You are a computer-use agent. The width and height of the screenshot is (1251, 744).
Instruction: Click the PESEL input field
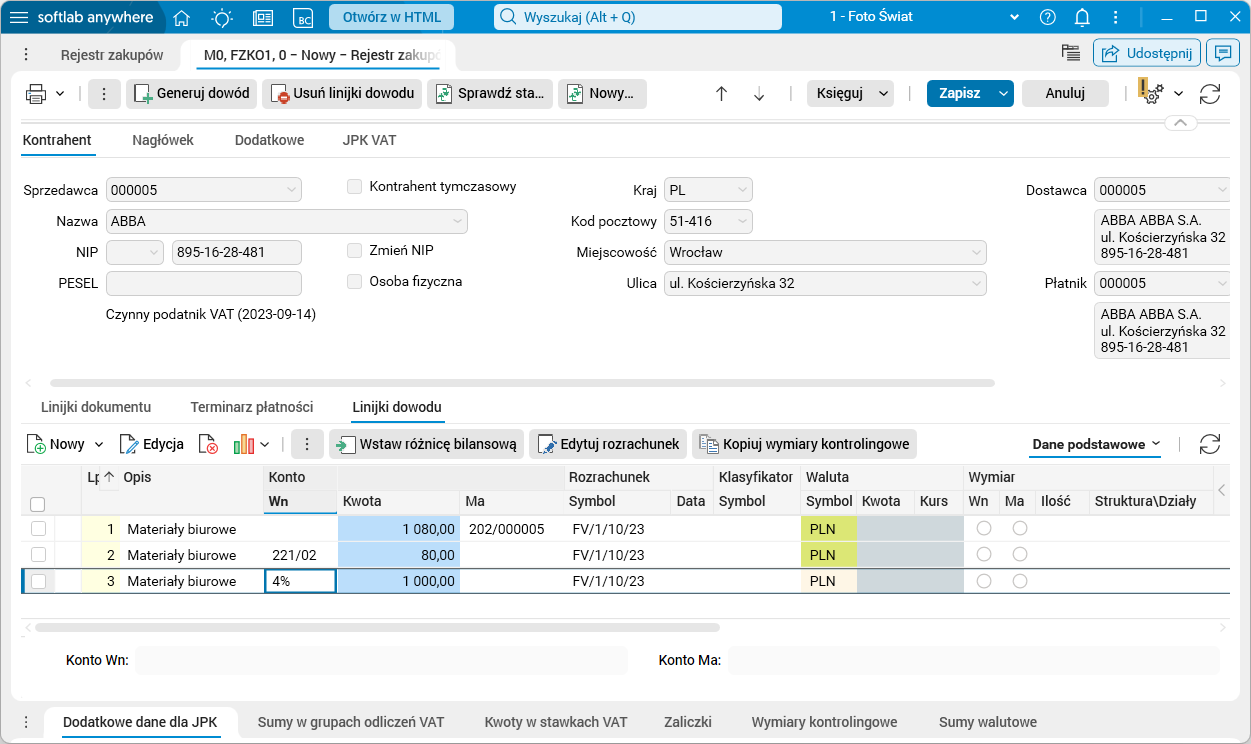pyautogui.click(x=204, y=283)
